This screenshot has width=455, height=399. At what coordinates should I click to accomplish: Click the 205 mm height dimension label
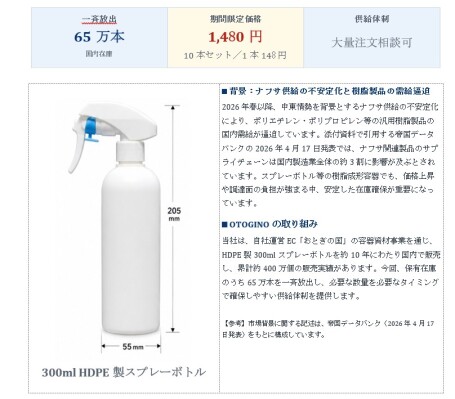click(174, 214)
